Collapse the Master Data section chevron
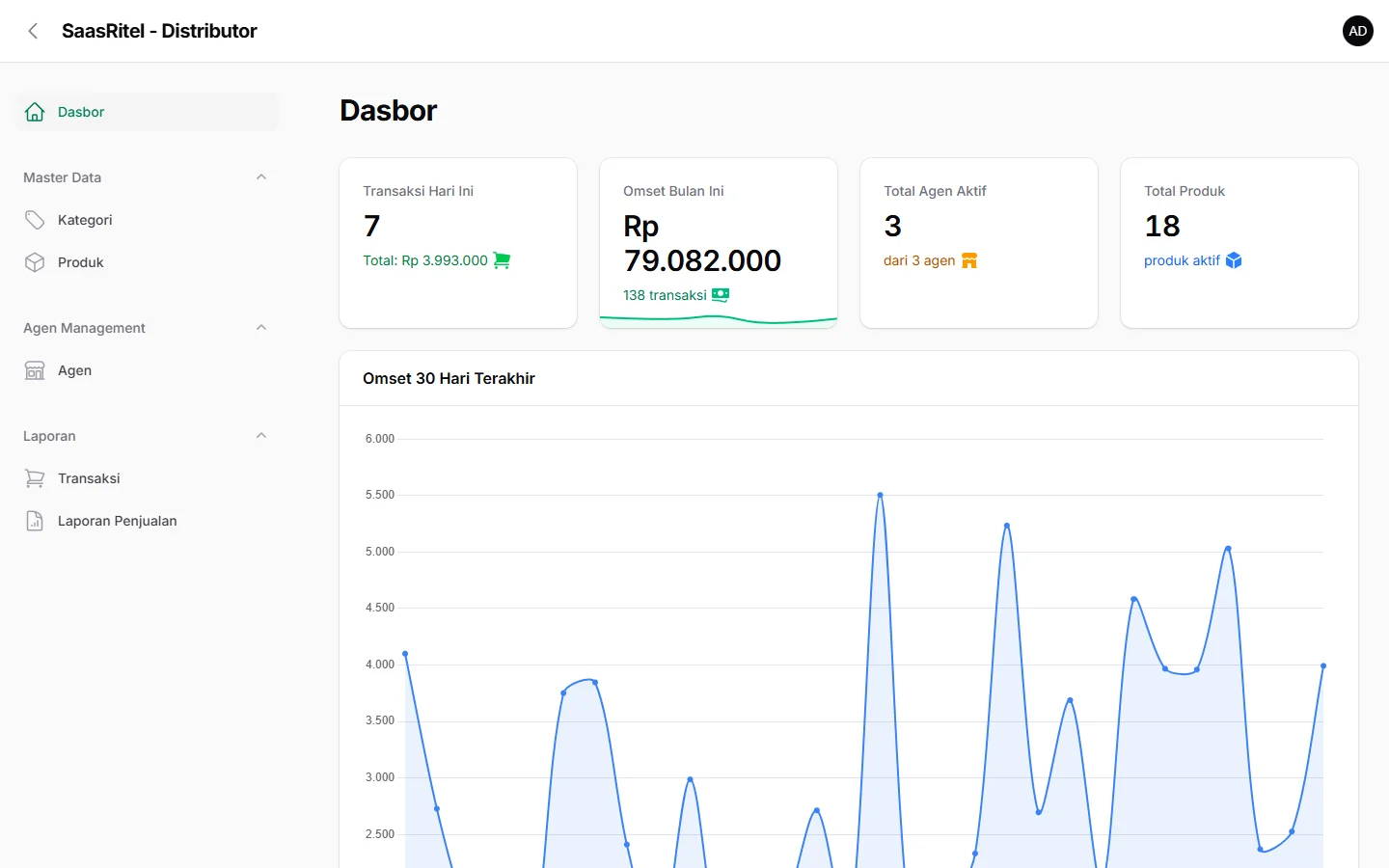Image resolution: width=1389 pixels, height=868 pixels. [261, 177]
